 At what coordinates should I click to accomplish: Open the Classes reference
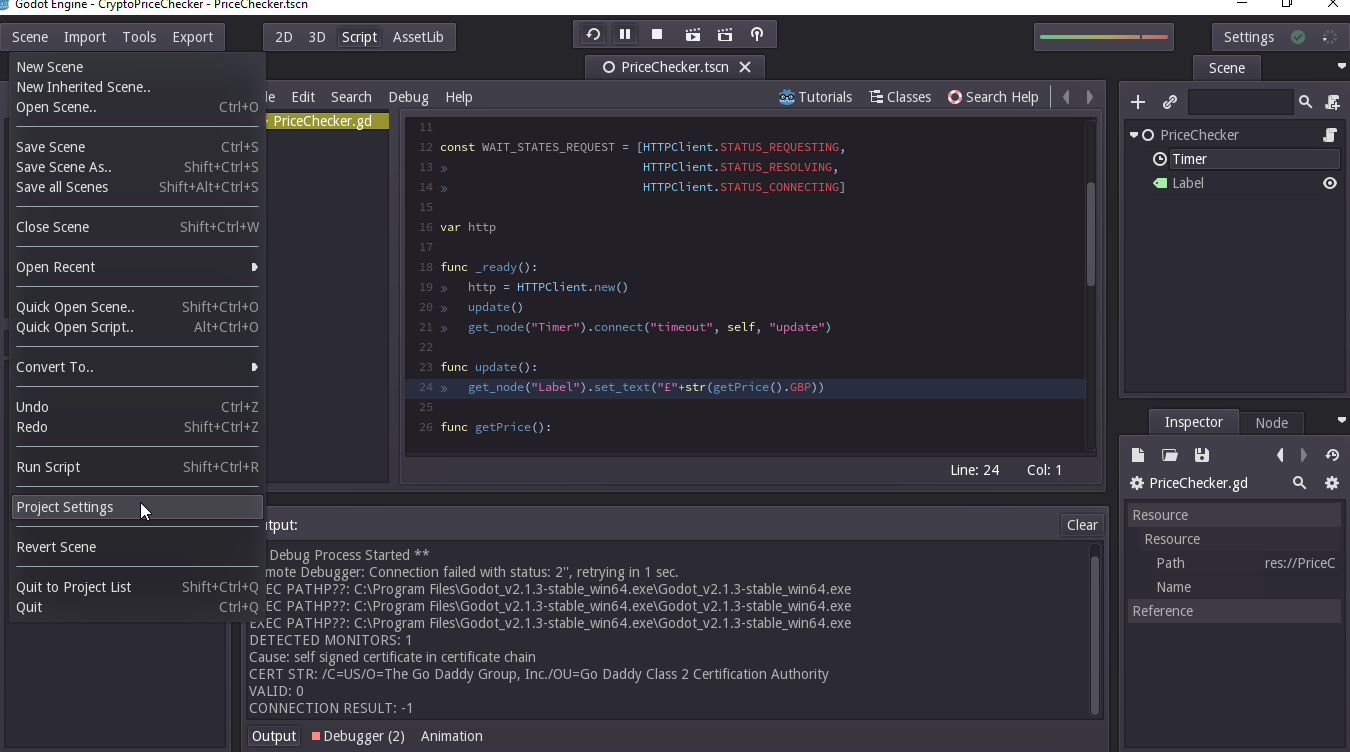pyautogui.click(x=900, y=97)
